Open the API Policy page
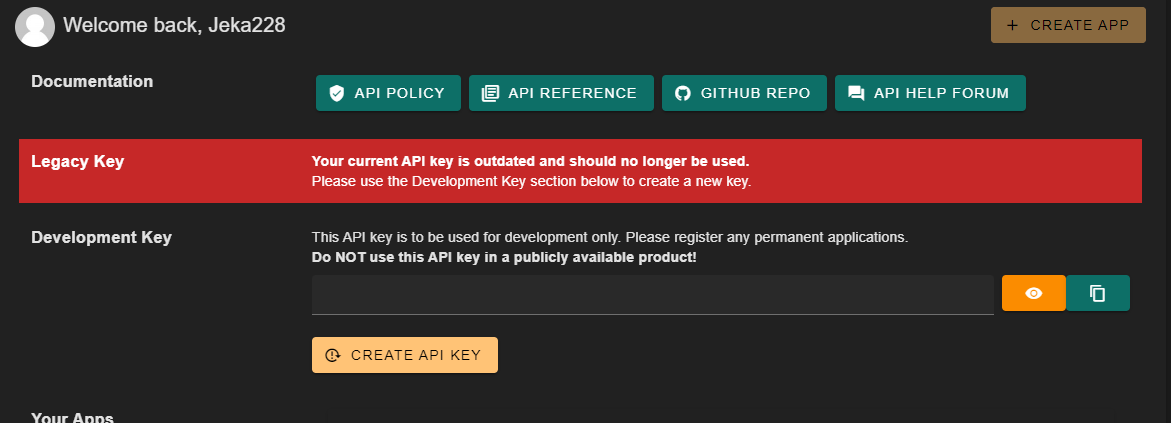This screenshot has height=423, width=1171. tap(388, 93)
